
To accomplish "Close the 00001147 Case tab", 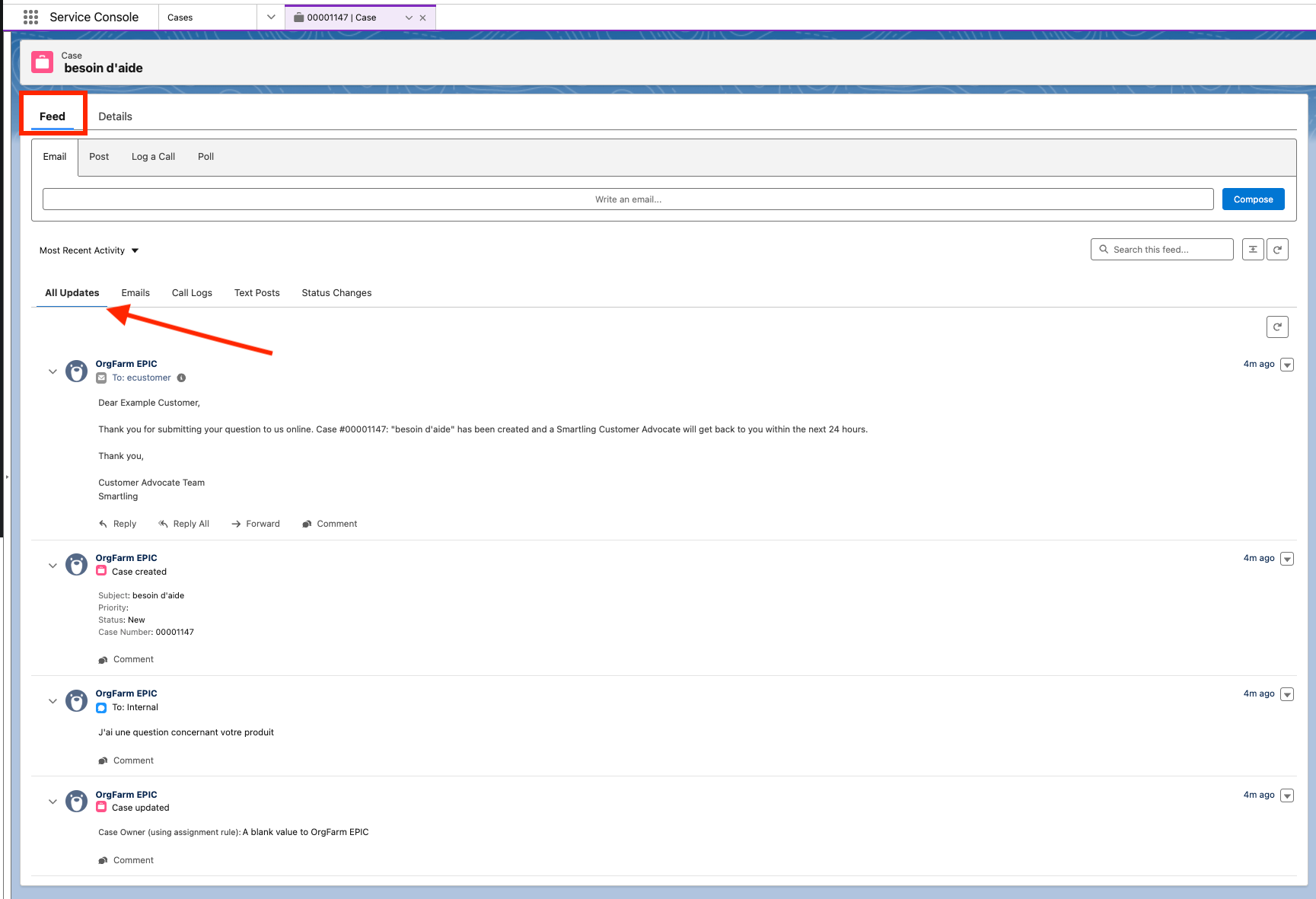I will [423, 18].
